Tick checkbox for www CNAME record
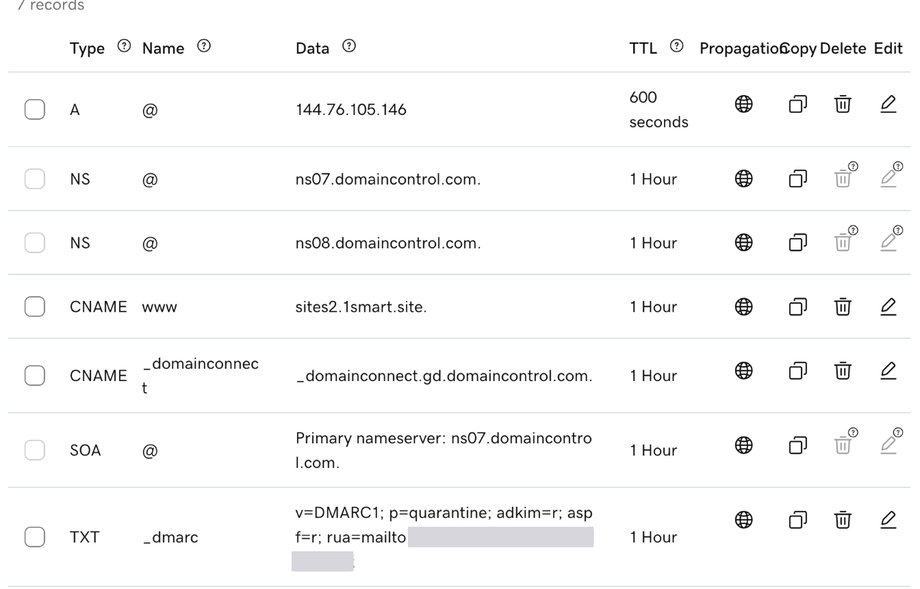This screenshot has height=589, width=920. pos(35,306)
